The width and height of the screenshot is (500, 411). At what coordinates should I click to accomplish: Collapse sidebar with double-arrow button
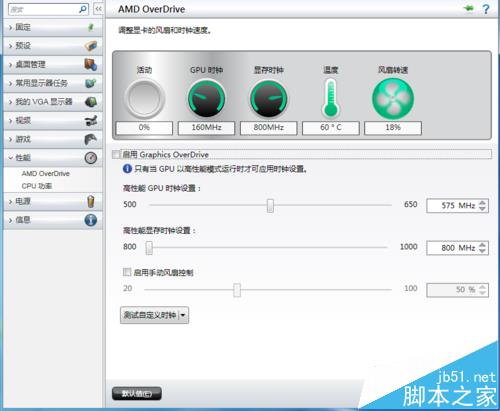pyautogui.click(x=98, y=9)
